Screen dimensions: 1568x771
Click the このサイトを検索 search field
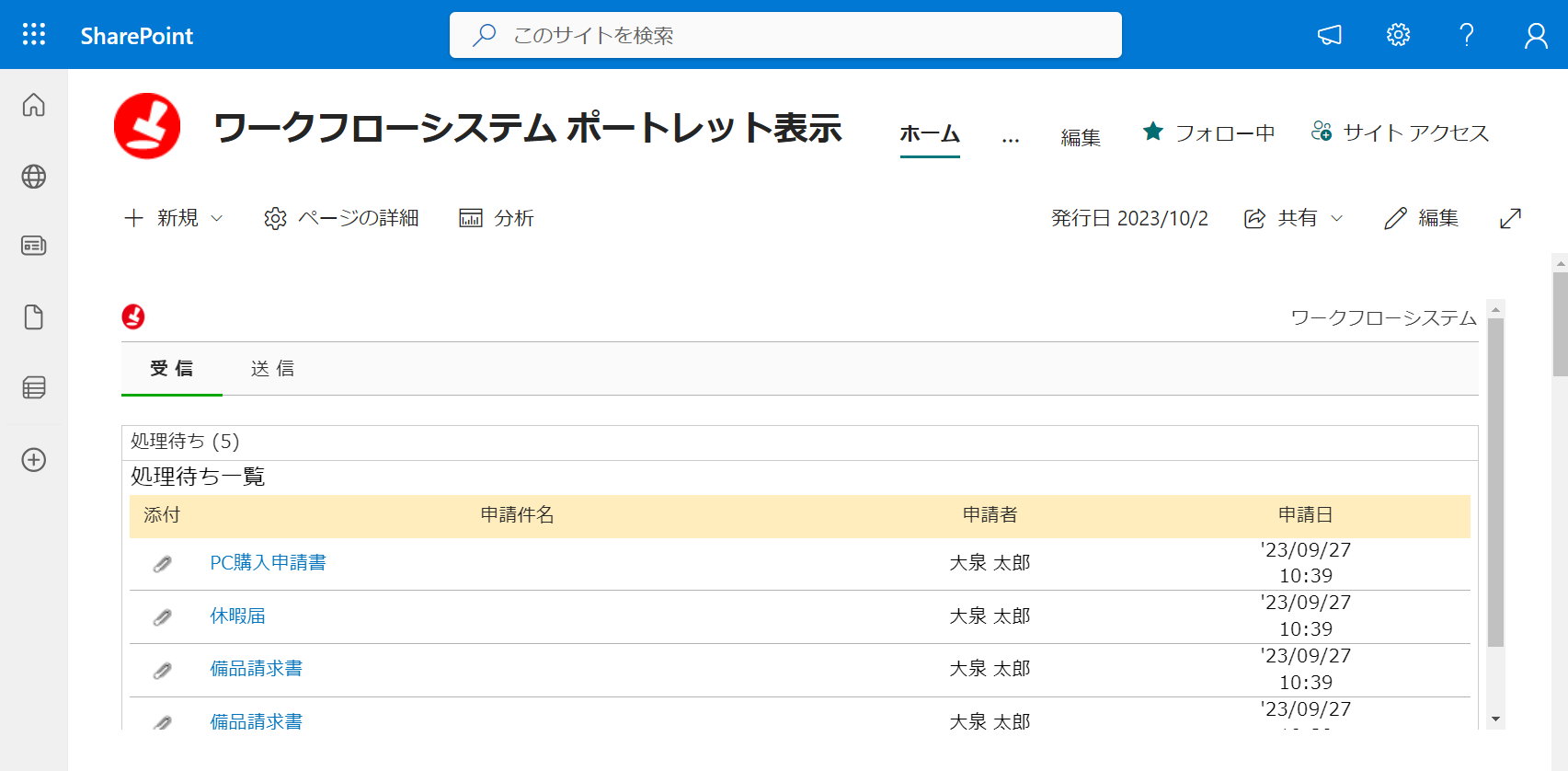tap(785, 35)
